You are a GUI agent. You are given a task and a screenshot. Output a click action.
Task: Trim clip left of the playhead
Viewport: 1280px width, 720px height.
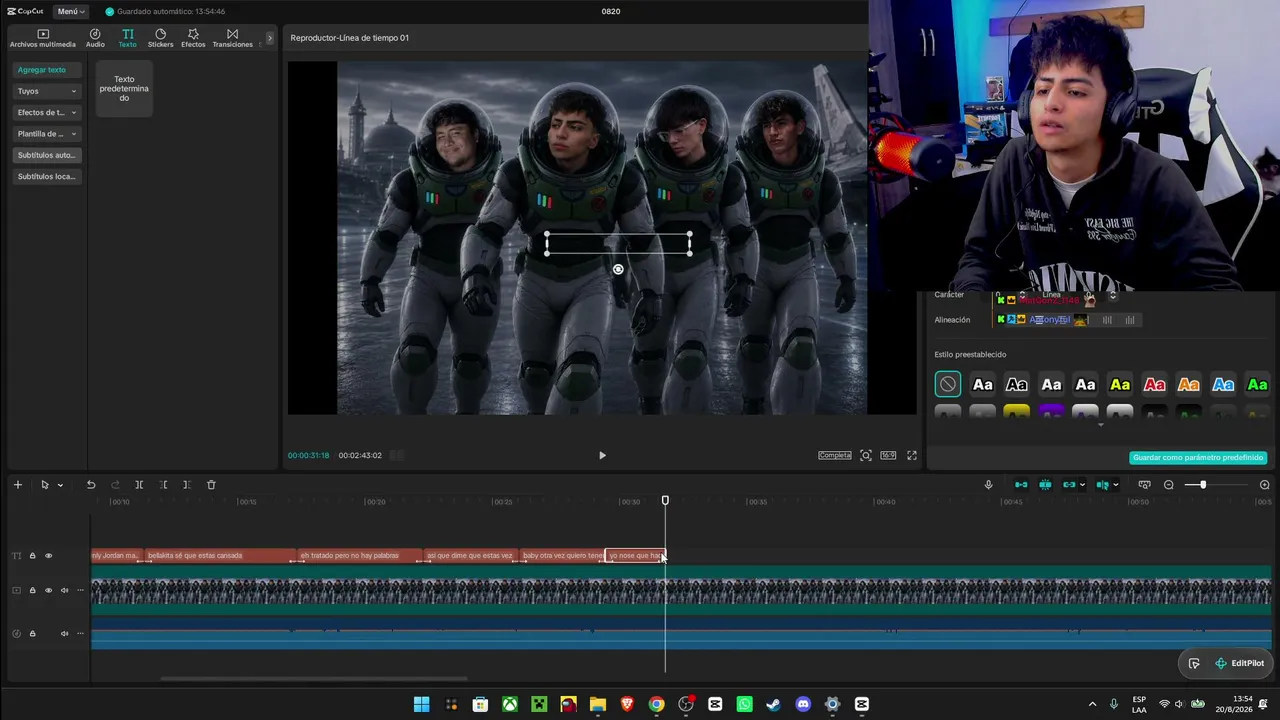(163, 485)
